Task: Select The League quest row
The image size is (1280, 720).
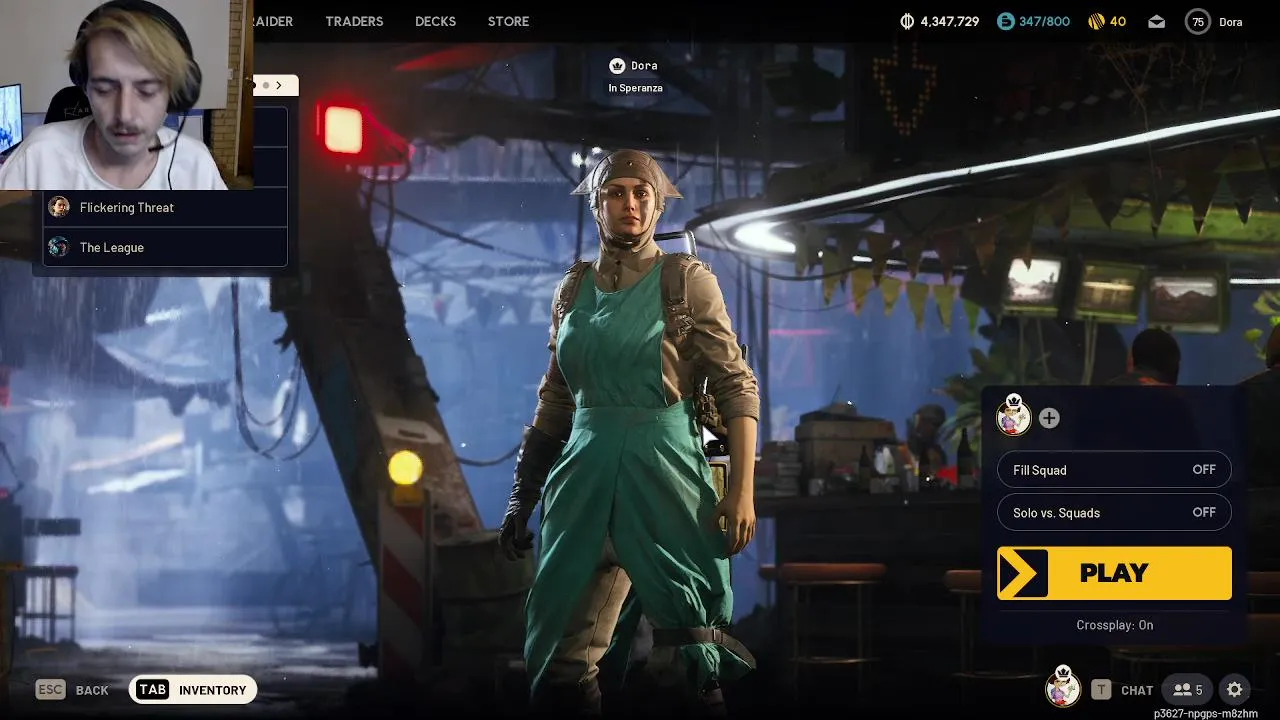Action: click(165, 247)
